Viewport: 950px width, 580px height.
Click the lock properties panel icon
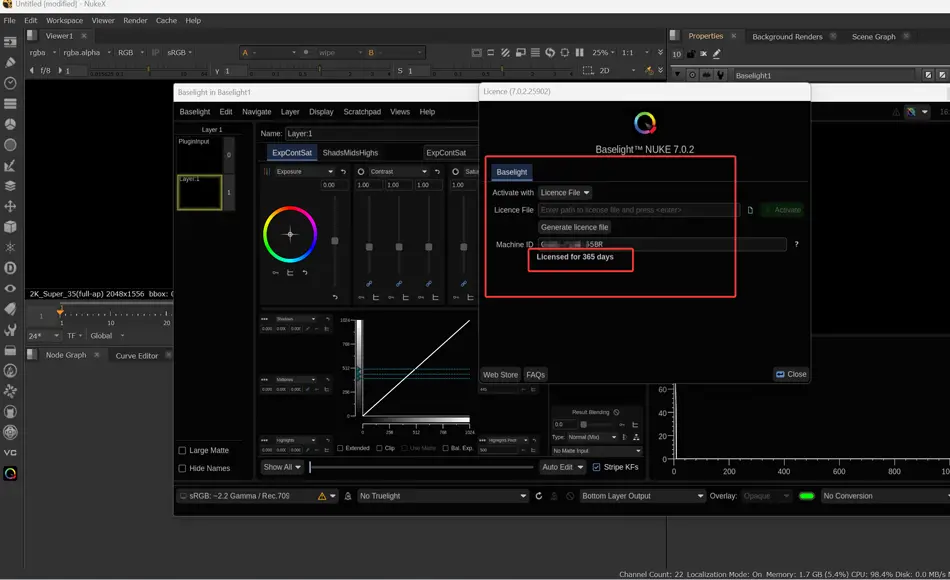tap(691, 54)
